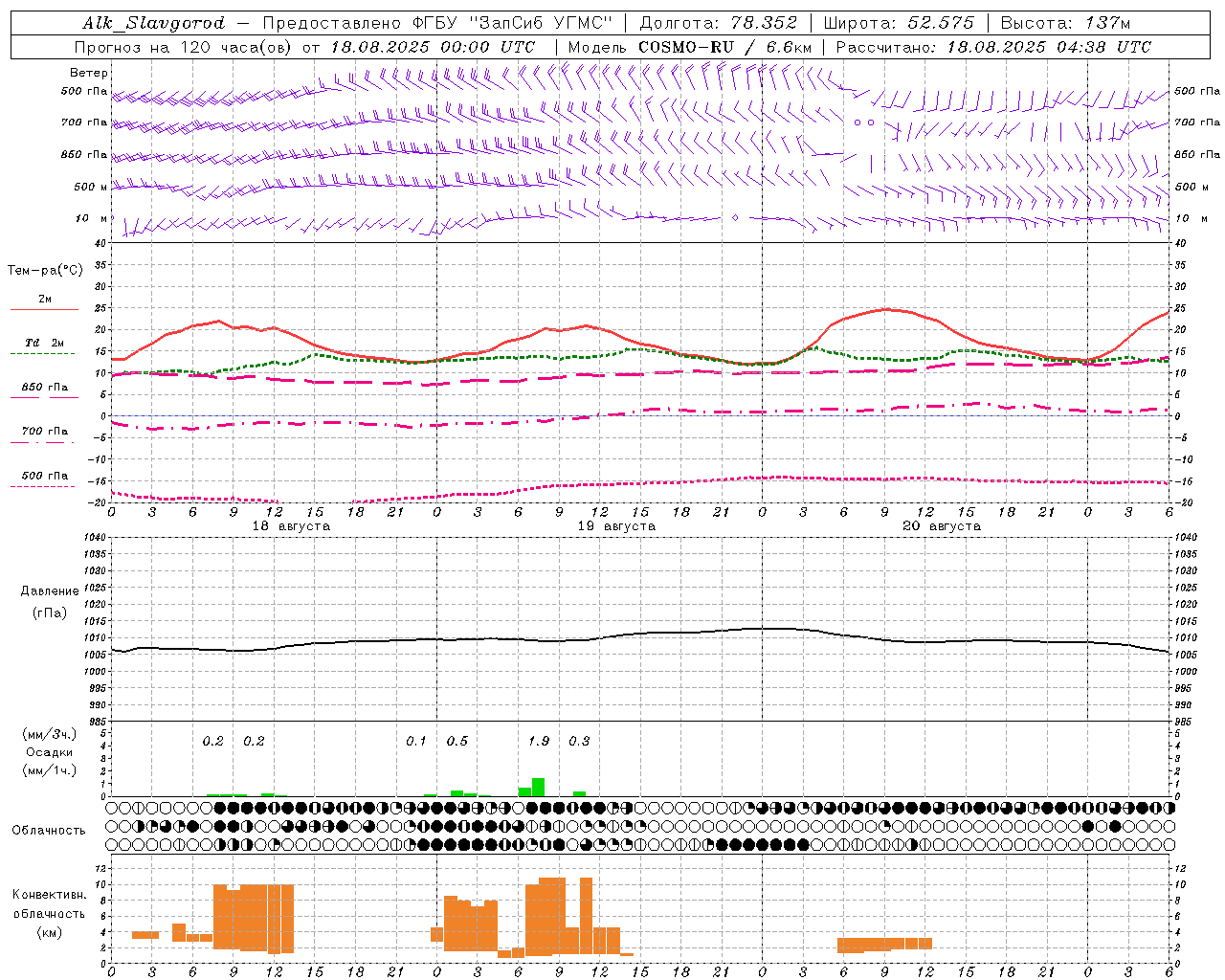1225x980 pixels.
Task: Click the station name Alk_Slavgorod
Action: click(154, 23)
